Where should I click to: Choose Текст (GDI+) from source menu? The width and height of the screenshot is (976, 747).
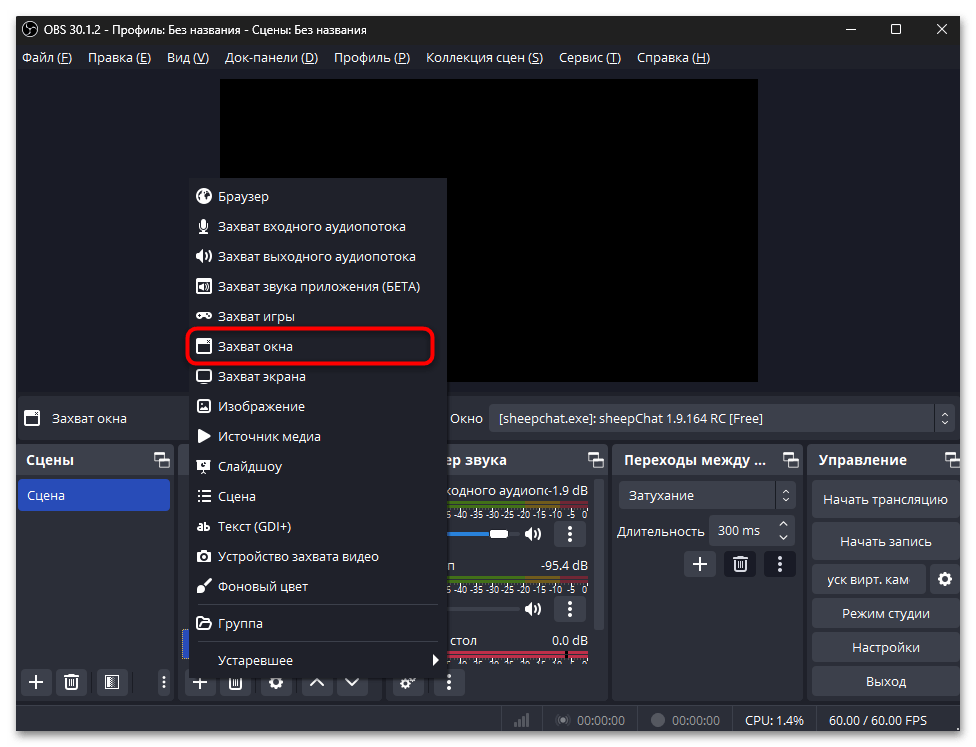[318, 527]
